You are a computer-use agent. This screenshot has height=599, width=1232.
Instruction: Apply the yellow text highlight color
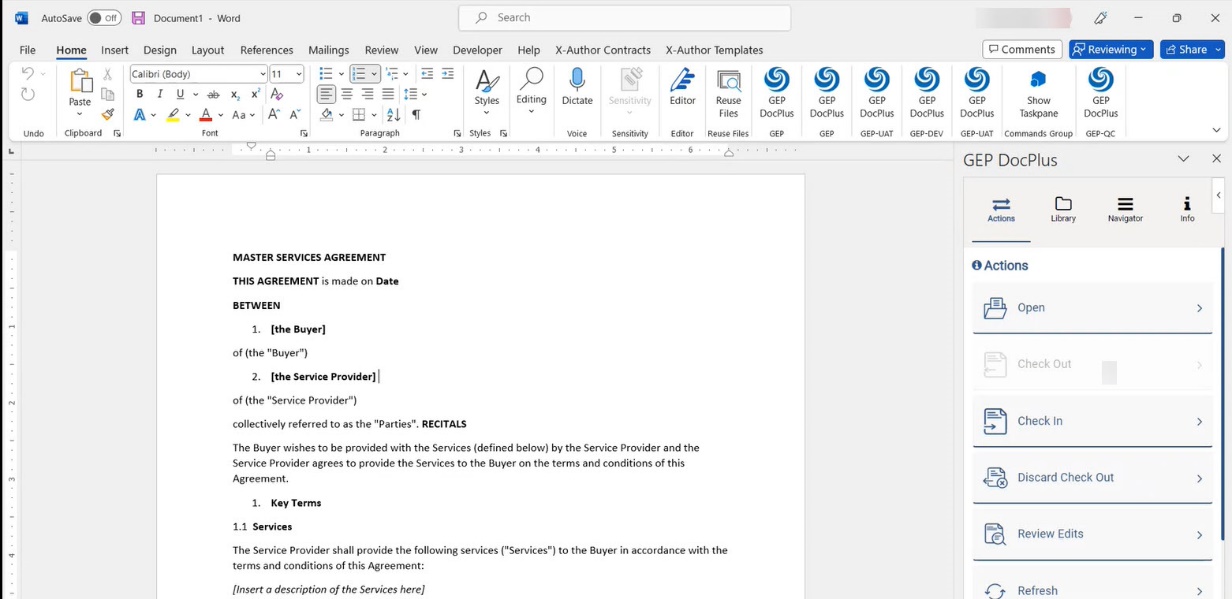point(173,115)
